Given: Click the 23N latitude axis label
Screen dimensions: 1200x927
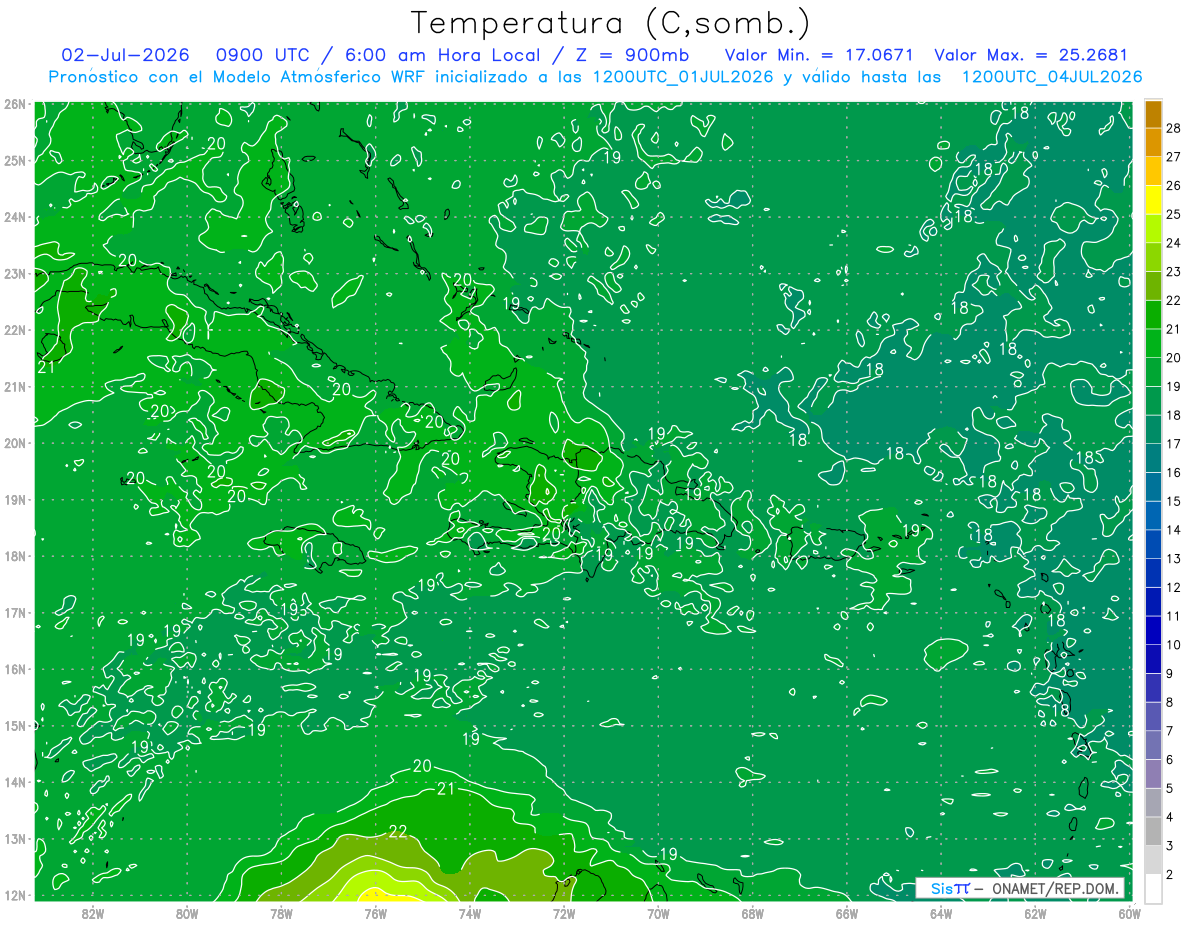Looking at the screenshot, I should pyautogui.click(x=15, y=273).
